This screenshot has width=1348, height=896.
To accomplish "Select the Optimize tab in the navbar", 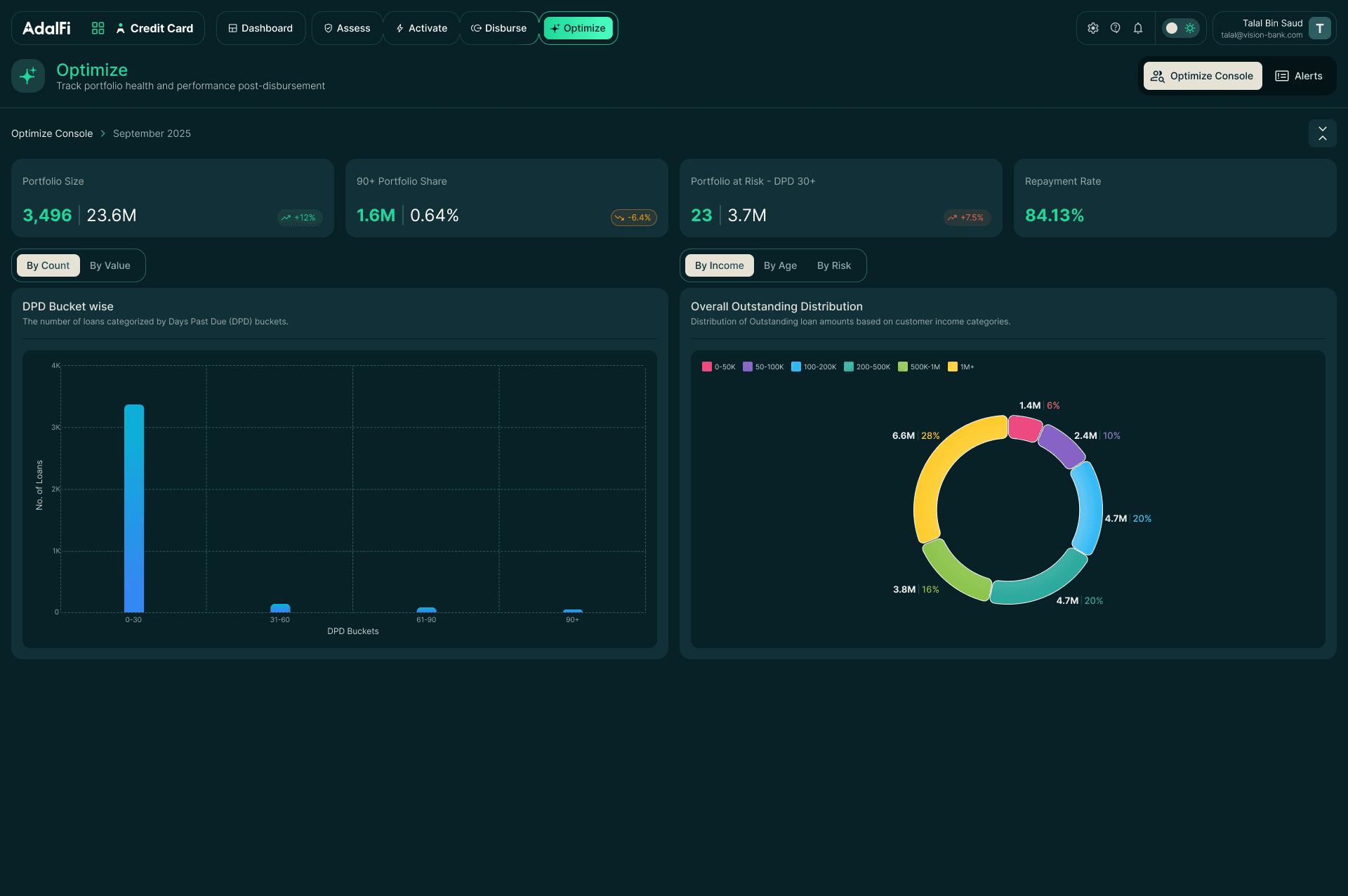I will point(578,28).
